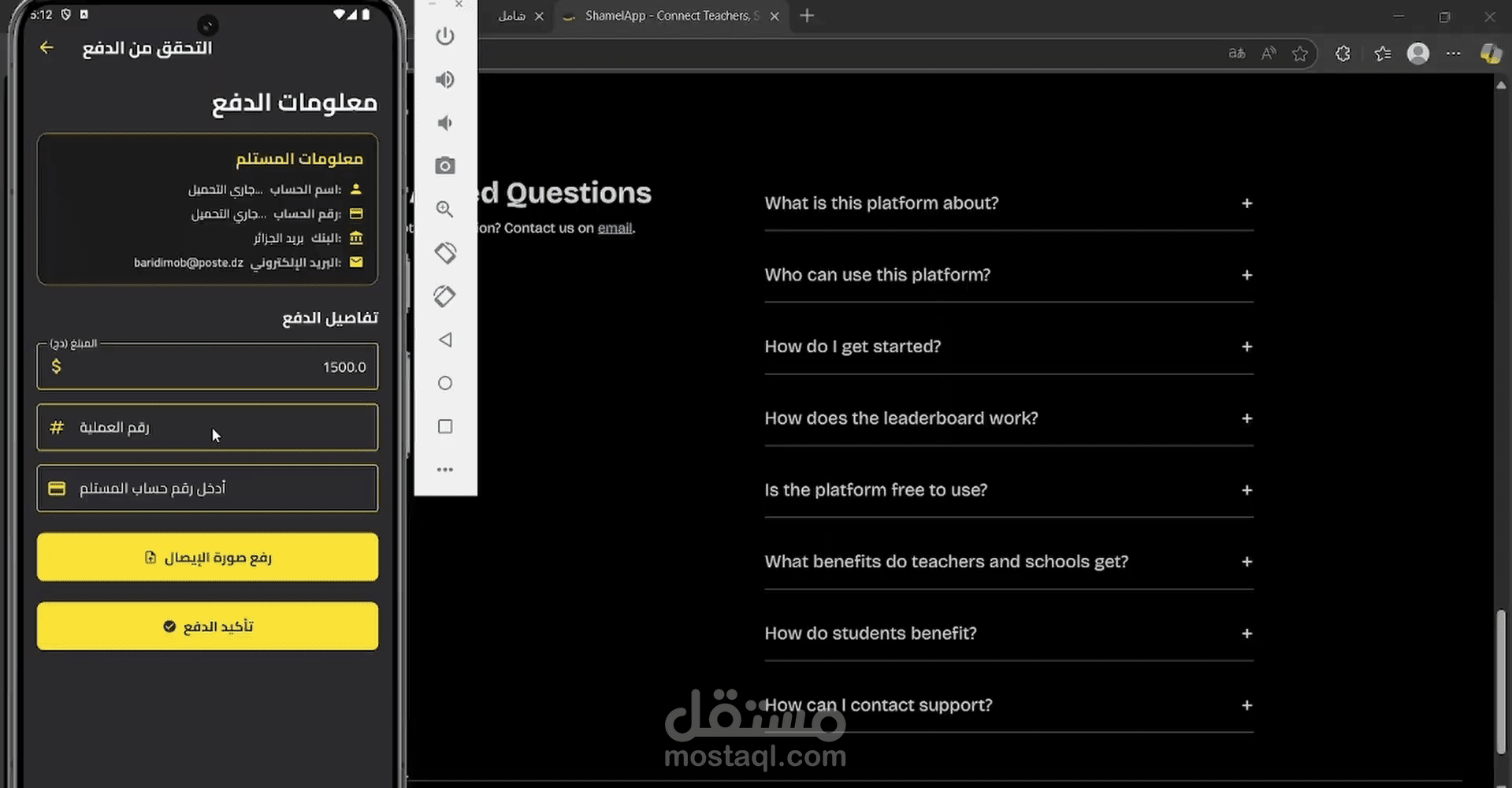
Task: Expand 'What benefits do teachers and schools get?'
Action: pos(1009,562)
